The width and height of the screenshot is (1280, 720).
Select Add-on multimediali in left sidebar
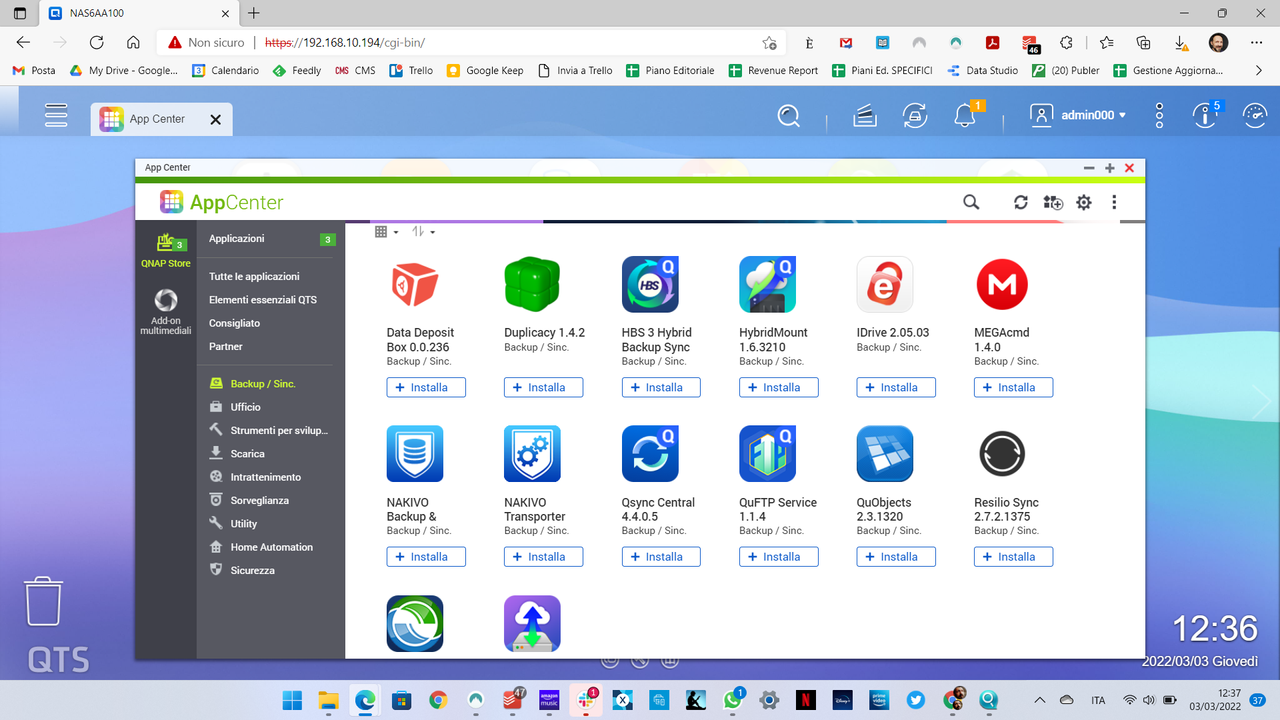click(166, 312)
